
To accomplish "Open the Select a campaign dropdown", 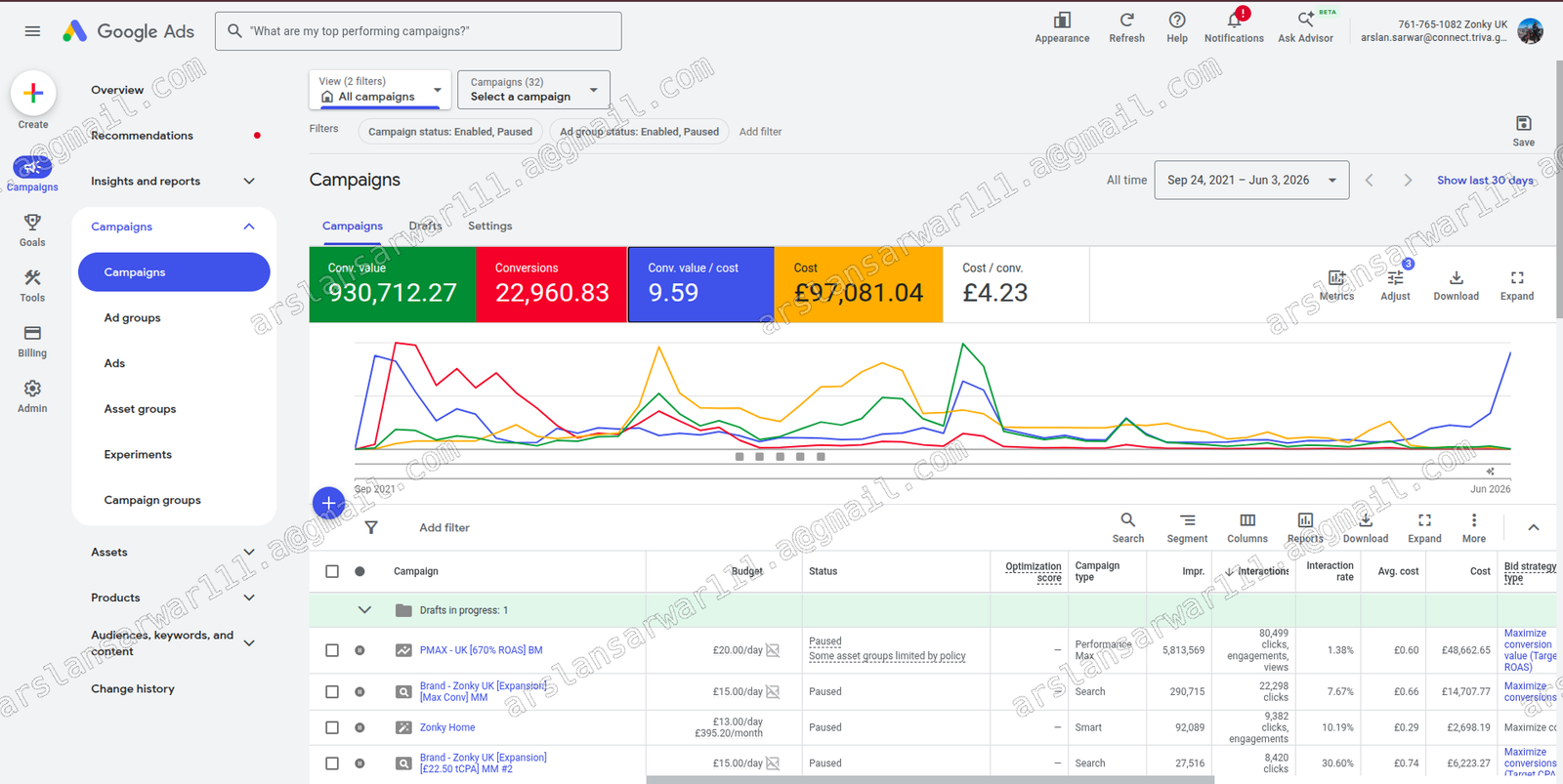I will [x=534, y=90].
